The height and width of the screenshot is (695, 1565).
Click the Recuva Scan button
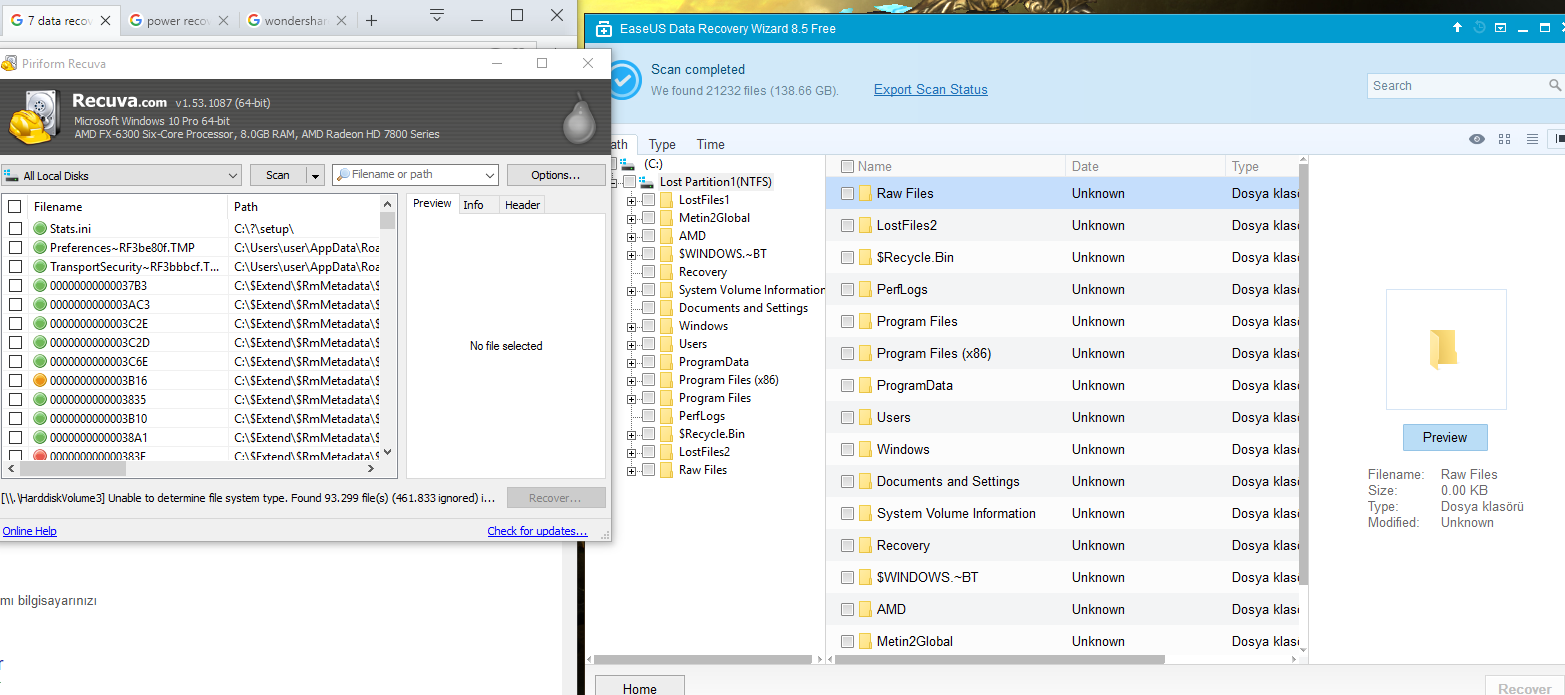[x=278, y=175]
